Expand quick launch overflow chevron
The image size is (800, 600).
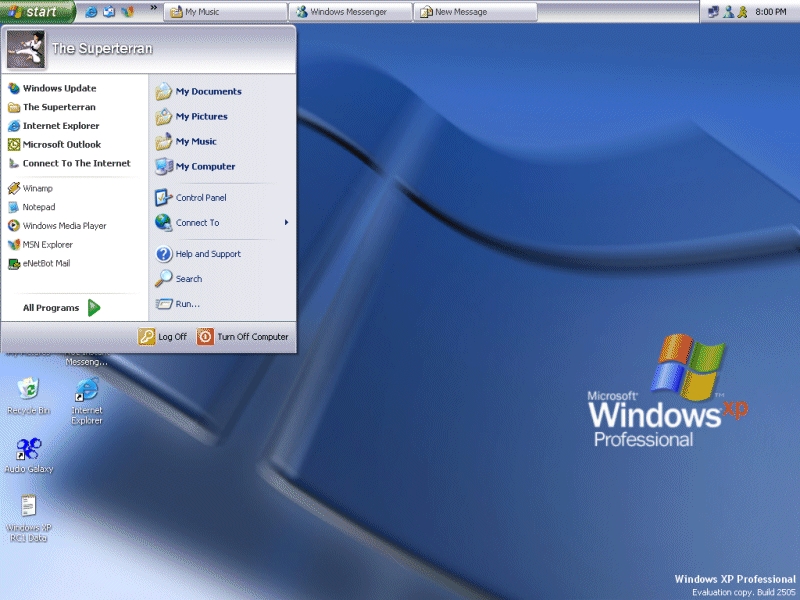[x=154, y=8]
